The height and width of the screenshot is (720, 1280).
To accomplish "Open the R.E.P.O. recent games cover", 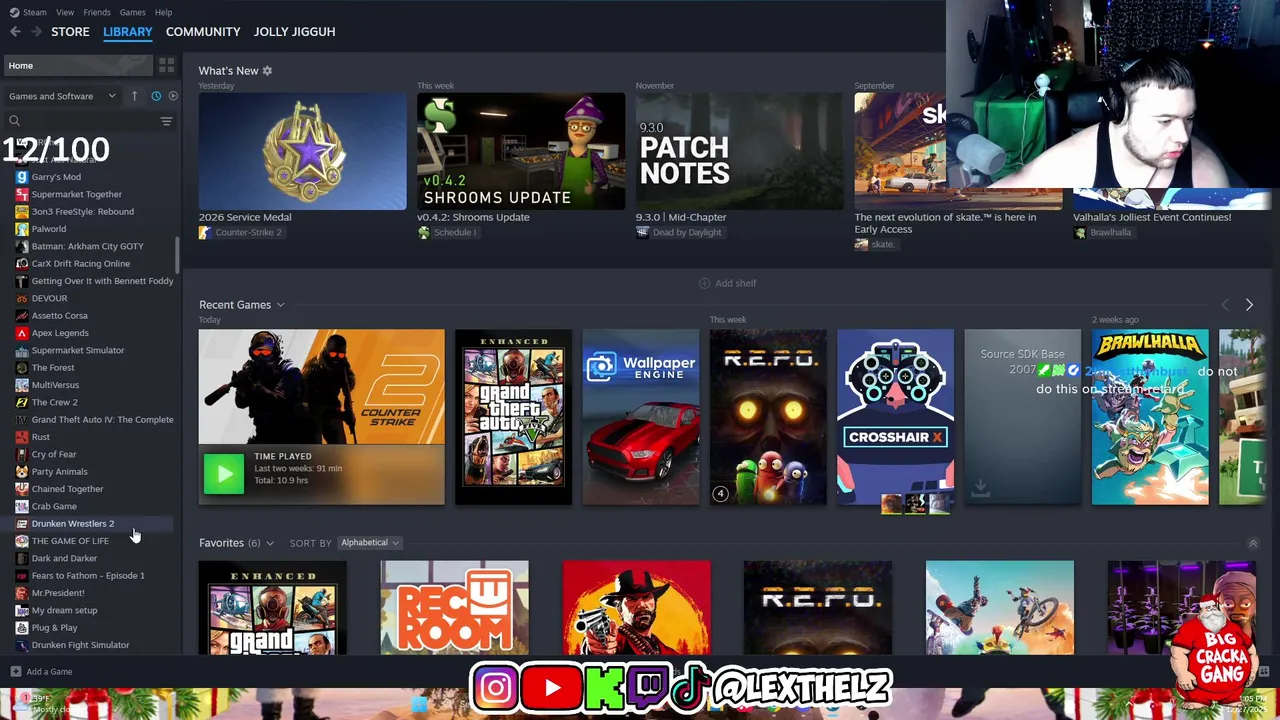I will [x=768, y=417].
